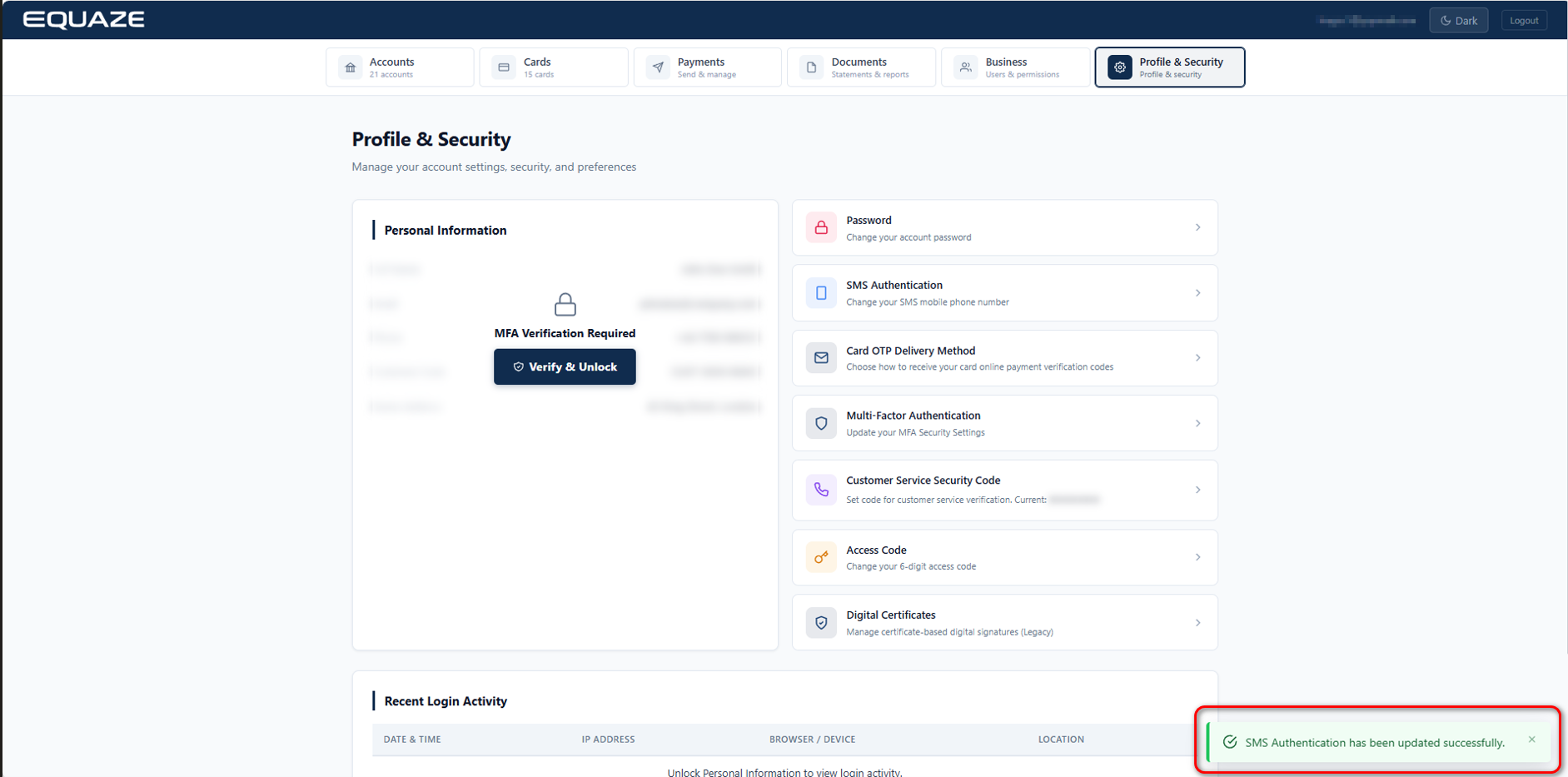Click the Documents file icon
The image size is (1568, 777).
point(812,67)
